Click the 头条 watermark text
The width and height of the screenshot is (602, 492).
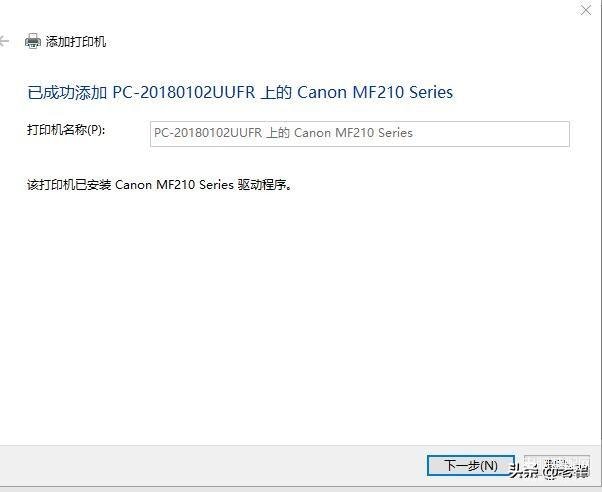(x=524, y=472)
